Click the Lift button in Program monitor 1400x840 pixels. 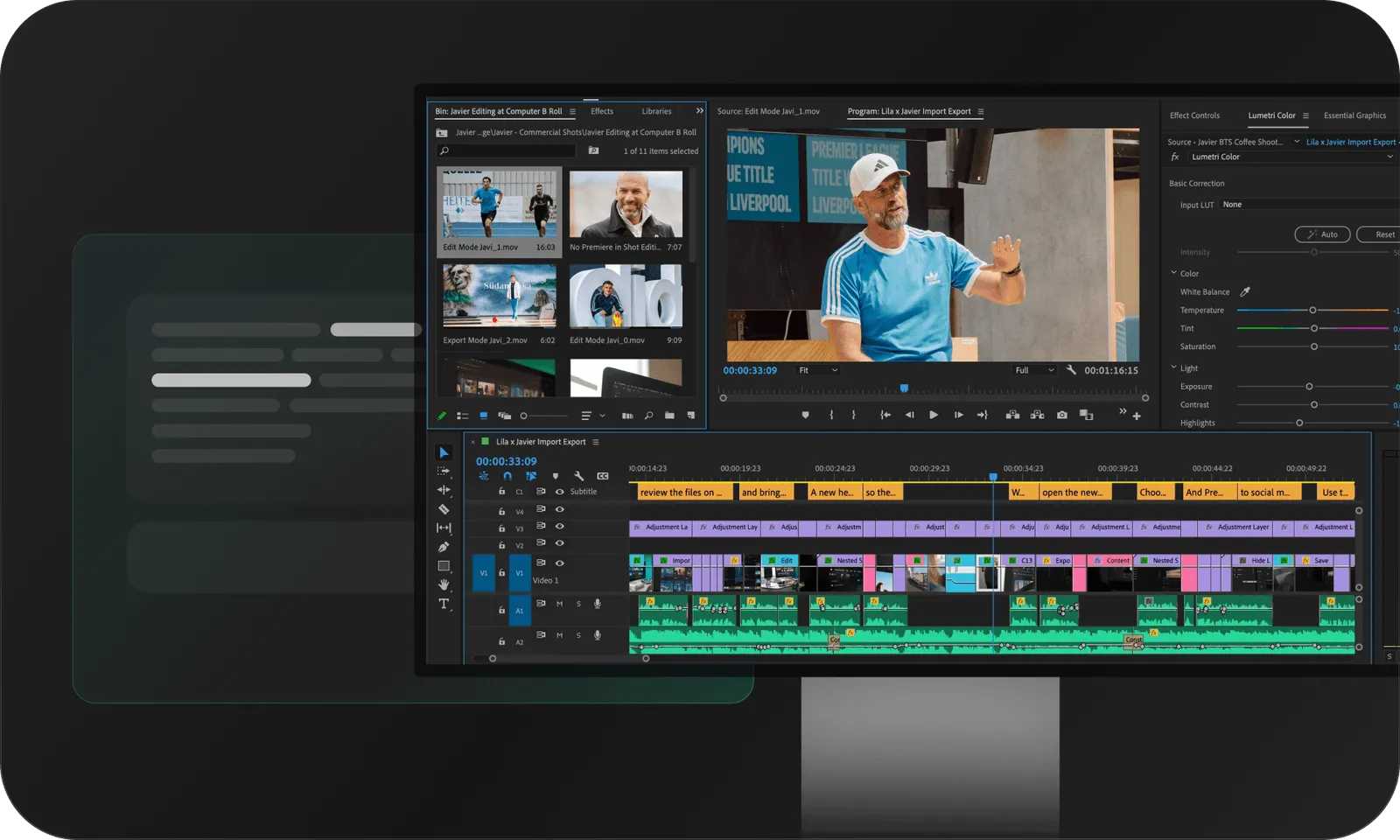point(1012,415)
